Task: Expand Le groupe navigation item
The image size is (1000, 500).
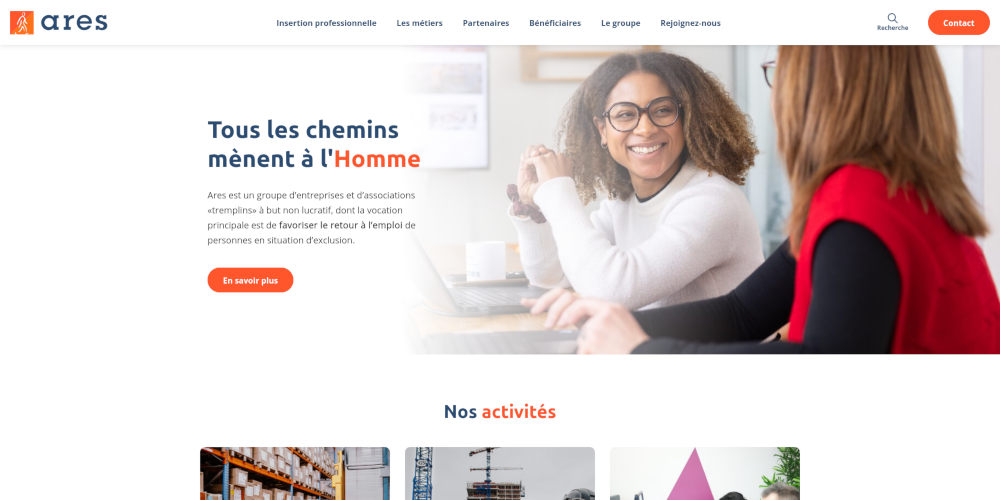Action: pos(621,23)
